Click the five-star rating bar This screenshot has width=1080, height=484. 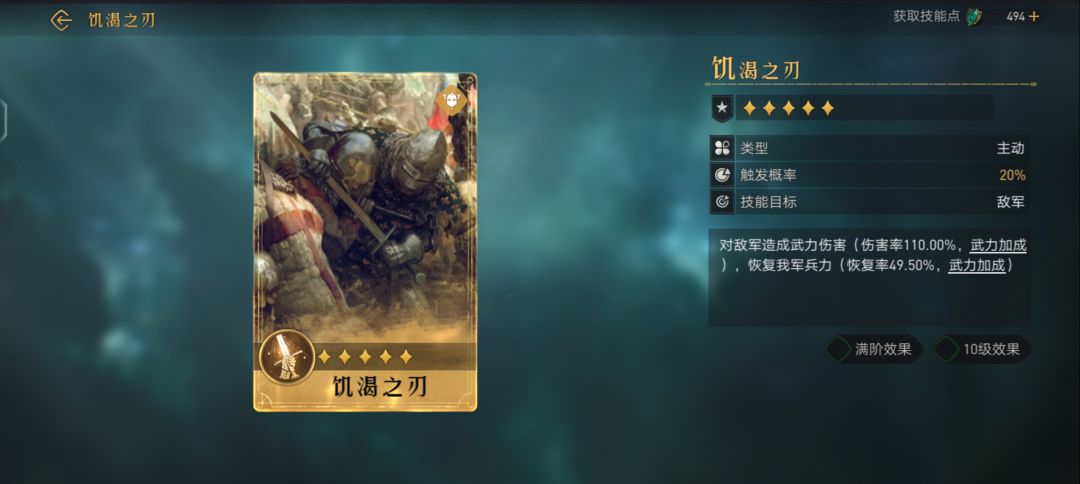(x=864, y=108)
